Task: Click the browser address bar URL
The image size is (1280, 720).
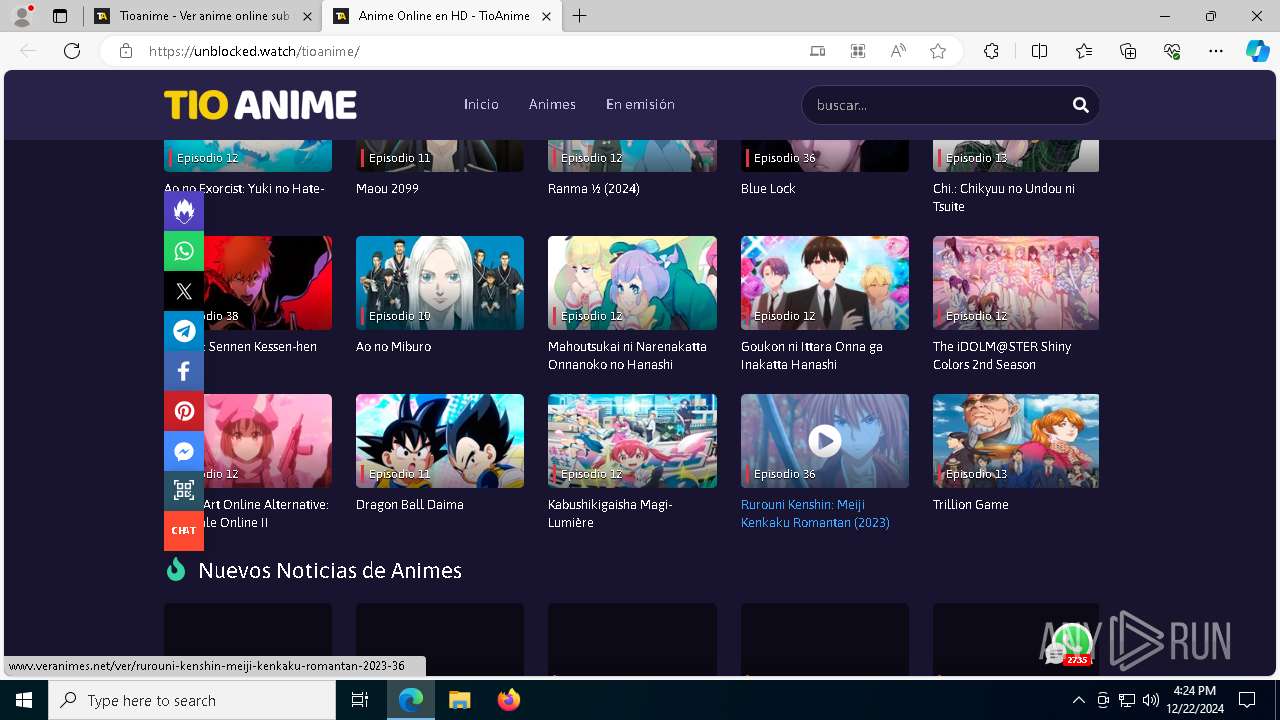Action: (x=254, y=51)
